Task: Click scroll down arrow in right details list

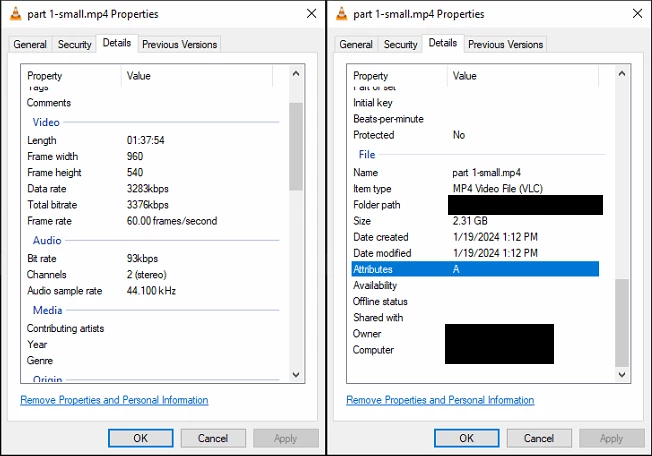Action: (622, 375)
